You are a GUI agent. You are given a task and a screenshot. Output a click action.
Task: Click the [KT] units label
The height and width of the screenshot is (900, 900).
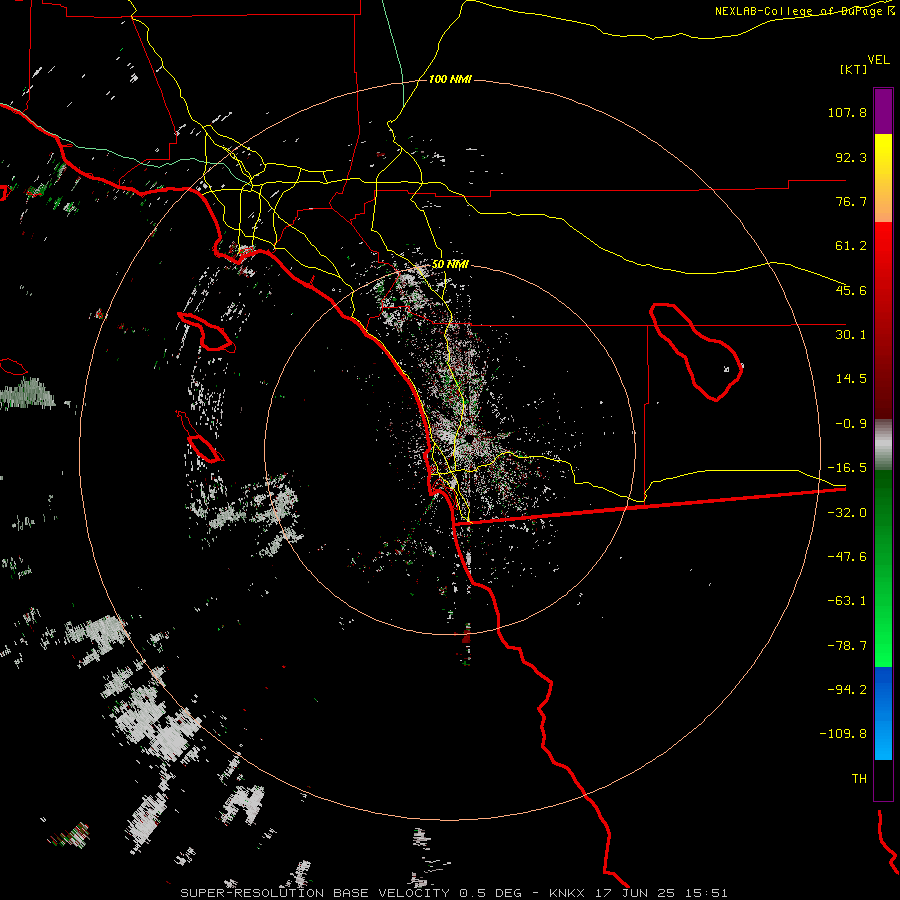[x=853, y=69]
